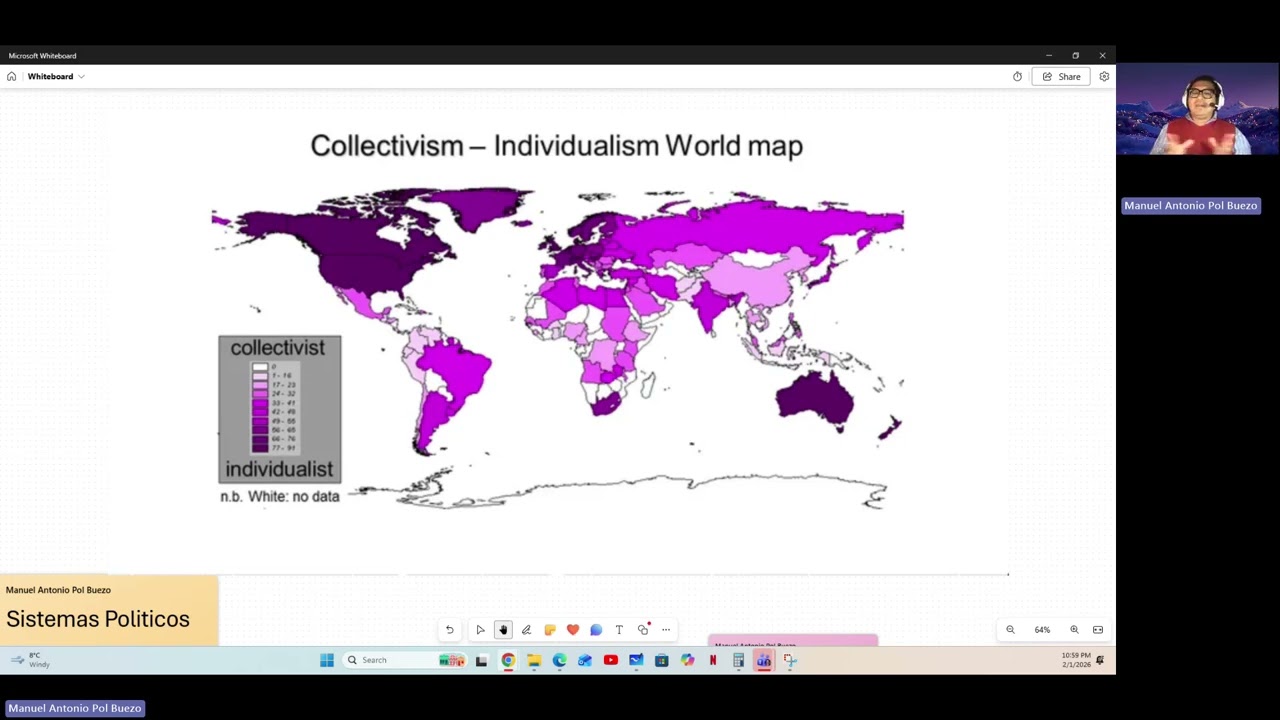Viewport: 1280px width, 720px height.
Task: Open Microsoft Edge from taskbar
Action: [x=559, y=660]
